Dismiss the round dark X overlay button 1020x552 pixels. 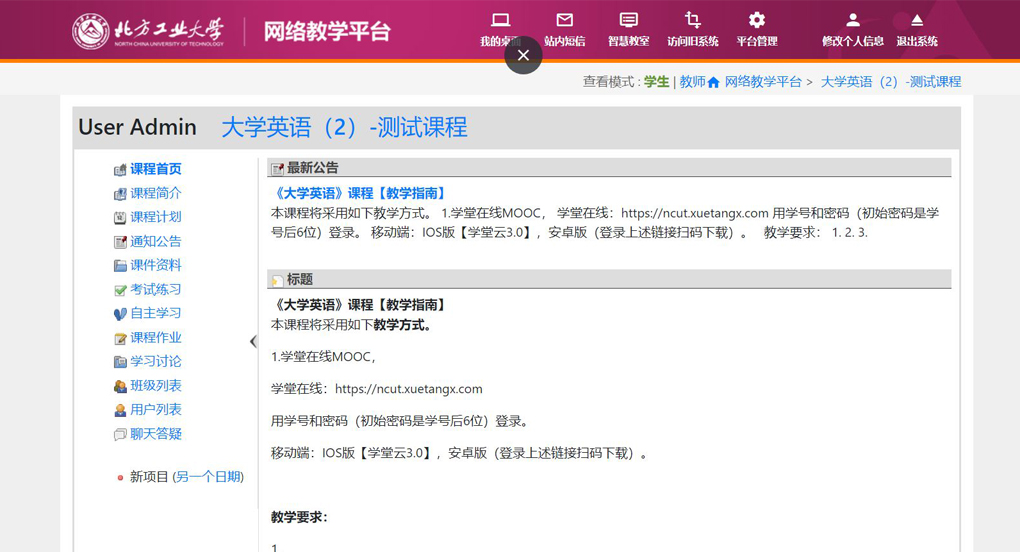click(523, 55)
